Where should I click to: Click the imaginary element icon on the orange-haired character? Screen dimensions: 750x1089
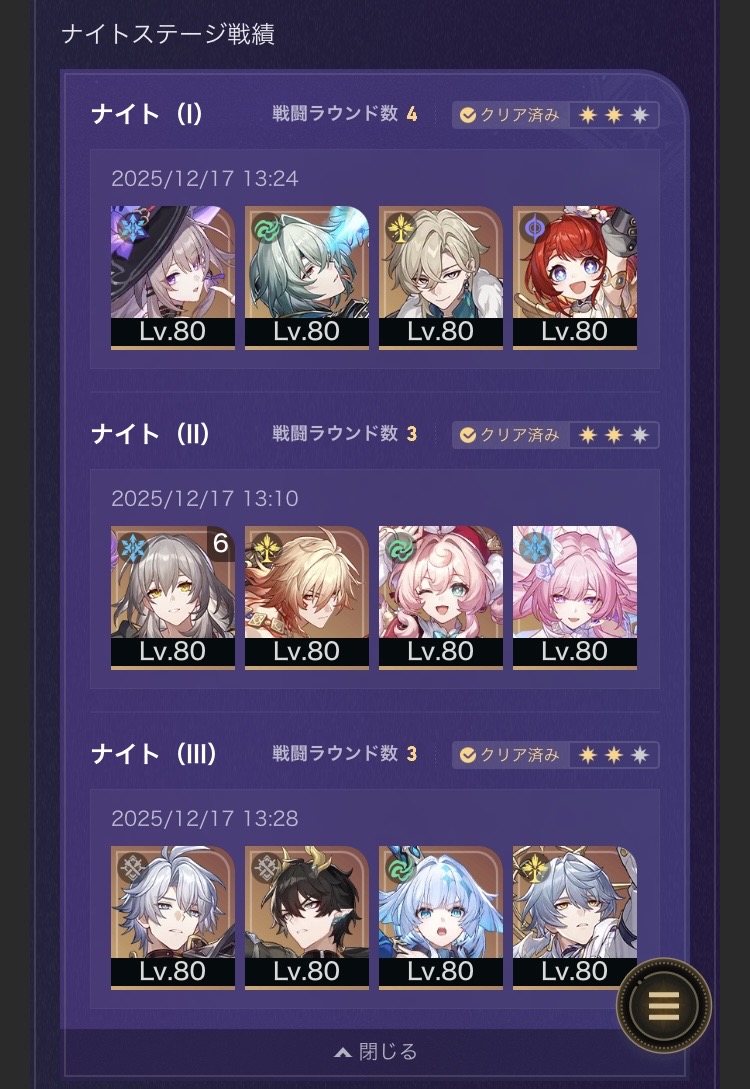(265, 547)
